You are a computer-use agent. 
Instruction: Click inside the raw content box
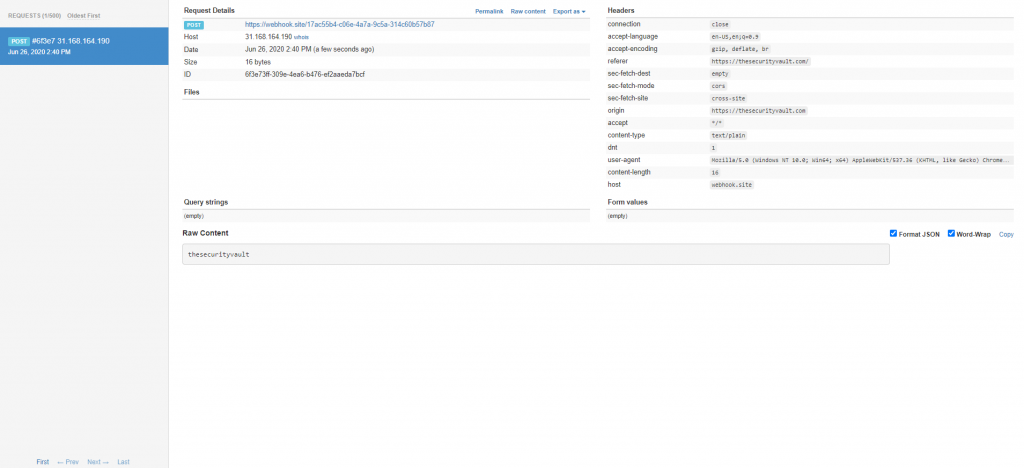point(536,254)
